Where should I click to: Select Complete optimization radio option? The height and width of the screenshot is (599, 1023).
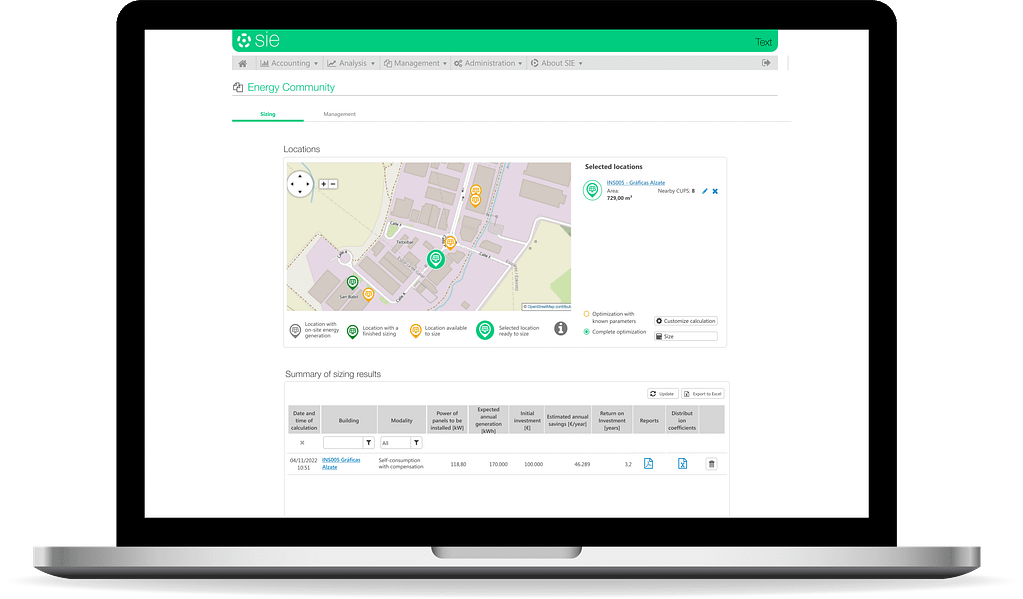[587, 331]
